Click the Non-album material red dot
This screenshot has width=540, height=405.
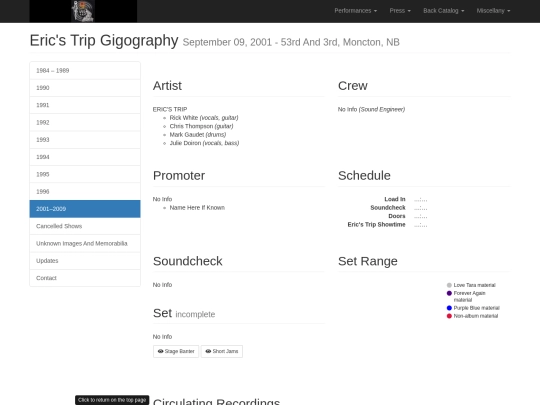pos(449,316)
